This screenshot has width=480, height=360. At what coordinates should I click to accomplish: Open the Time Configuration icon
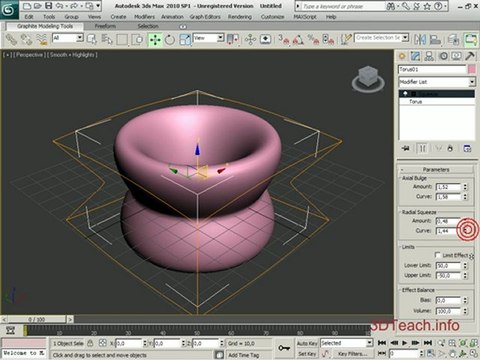point(431,353)
